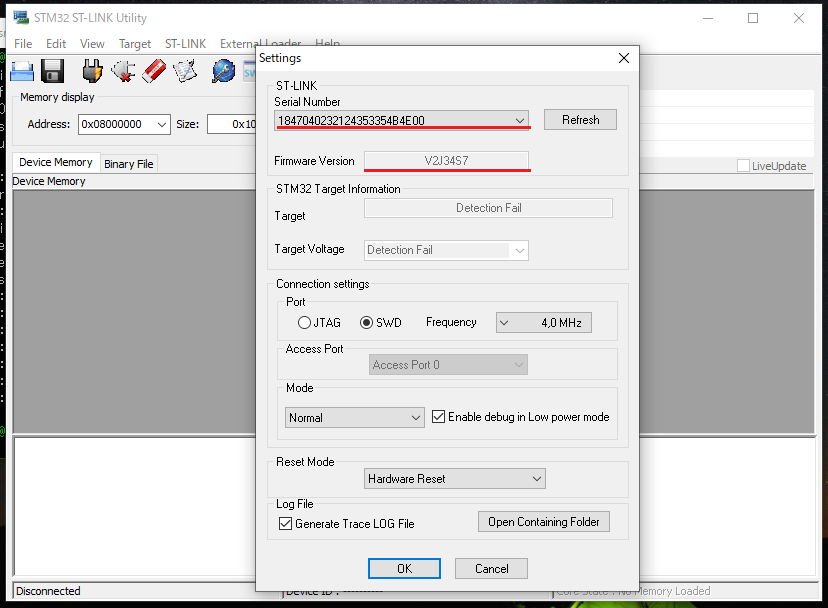Click the Program and verify icon
The image size is (828, 608).
pos(185,71)
